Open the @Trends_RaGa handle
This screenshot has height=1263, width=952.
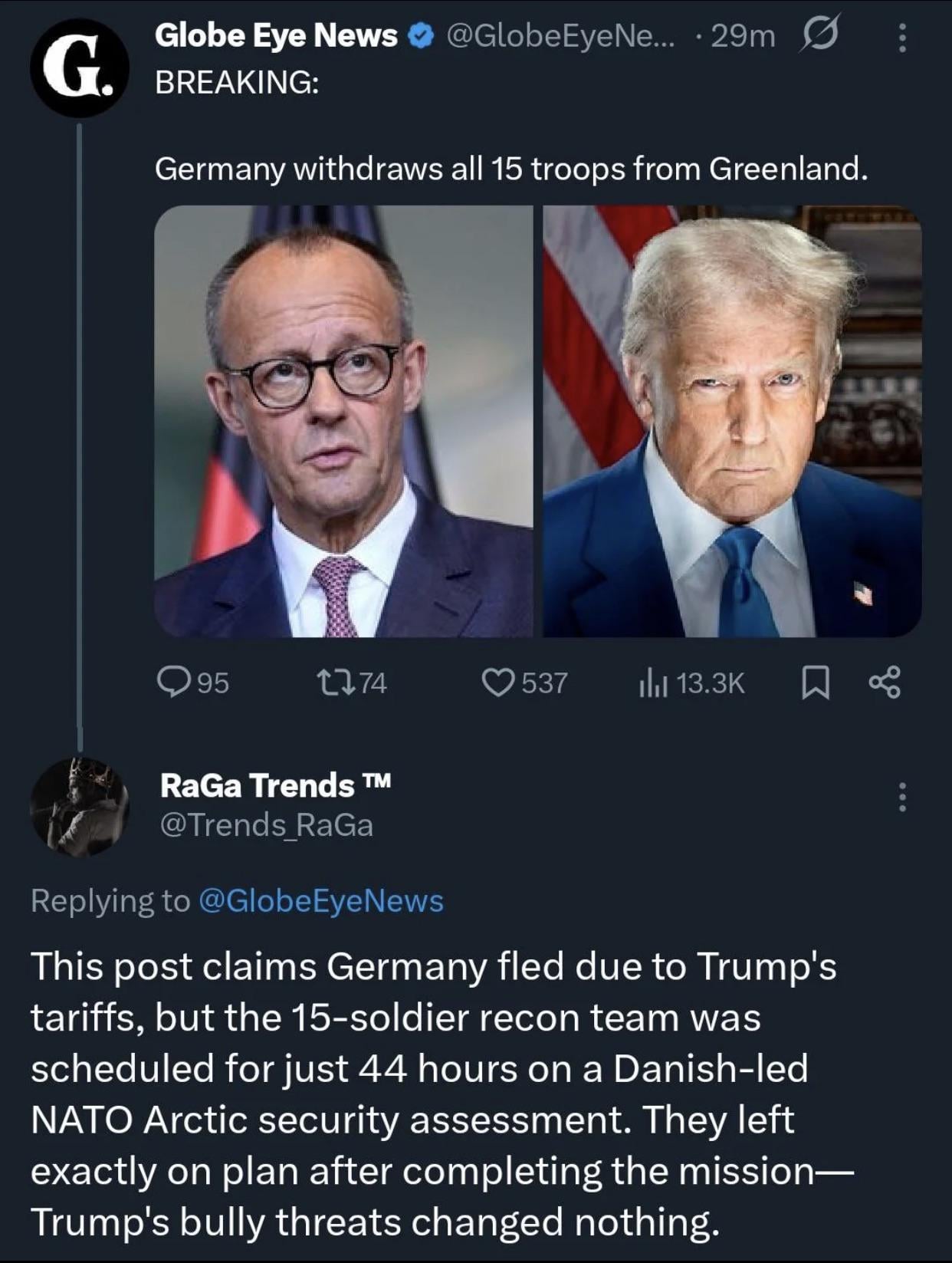(x=266, y=825)
